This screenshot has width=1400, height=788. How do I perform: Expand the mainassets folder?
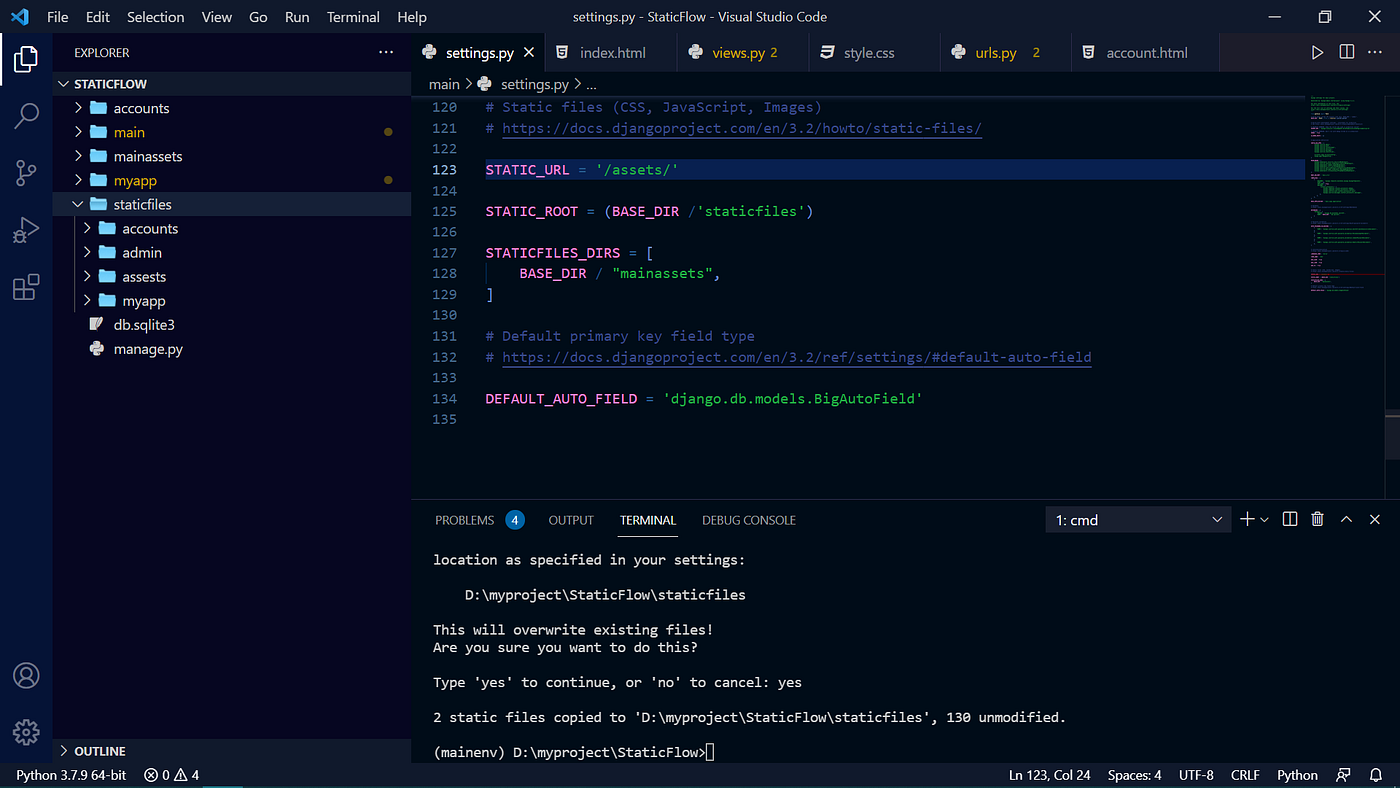click(x=78, y=156)
